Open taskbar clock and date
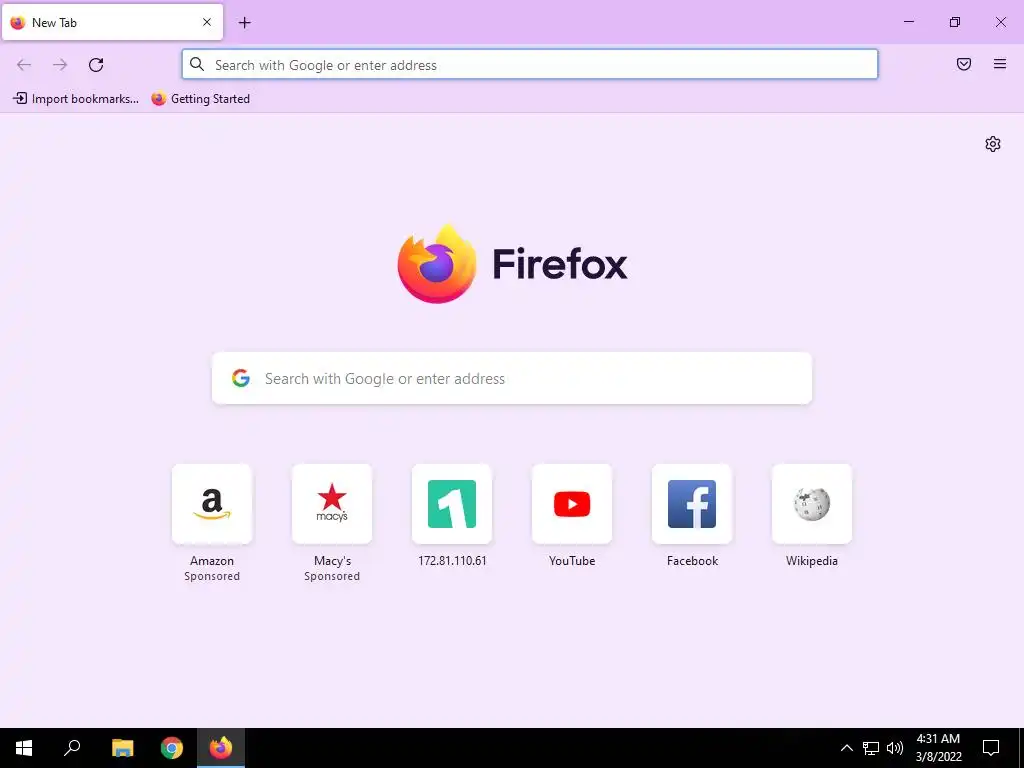The width and height of the screenshot is (1024, 768). click(x=938, y=748)
